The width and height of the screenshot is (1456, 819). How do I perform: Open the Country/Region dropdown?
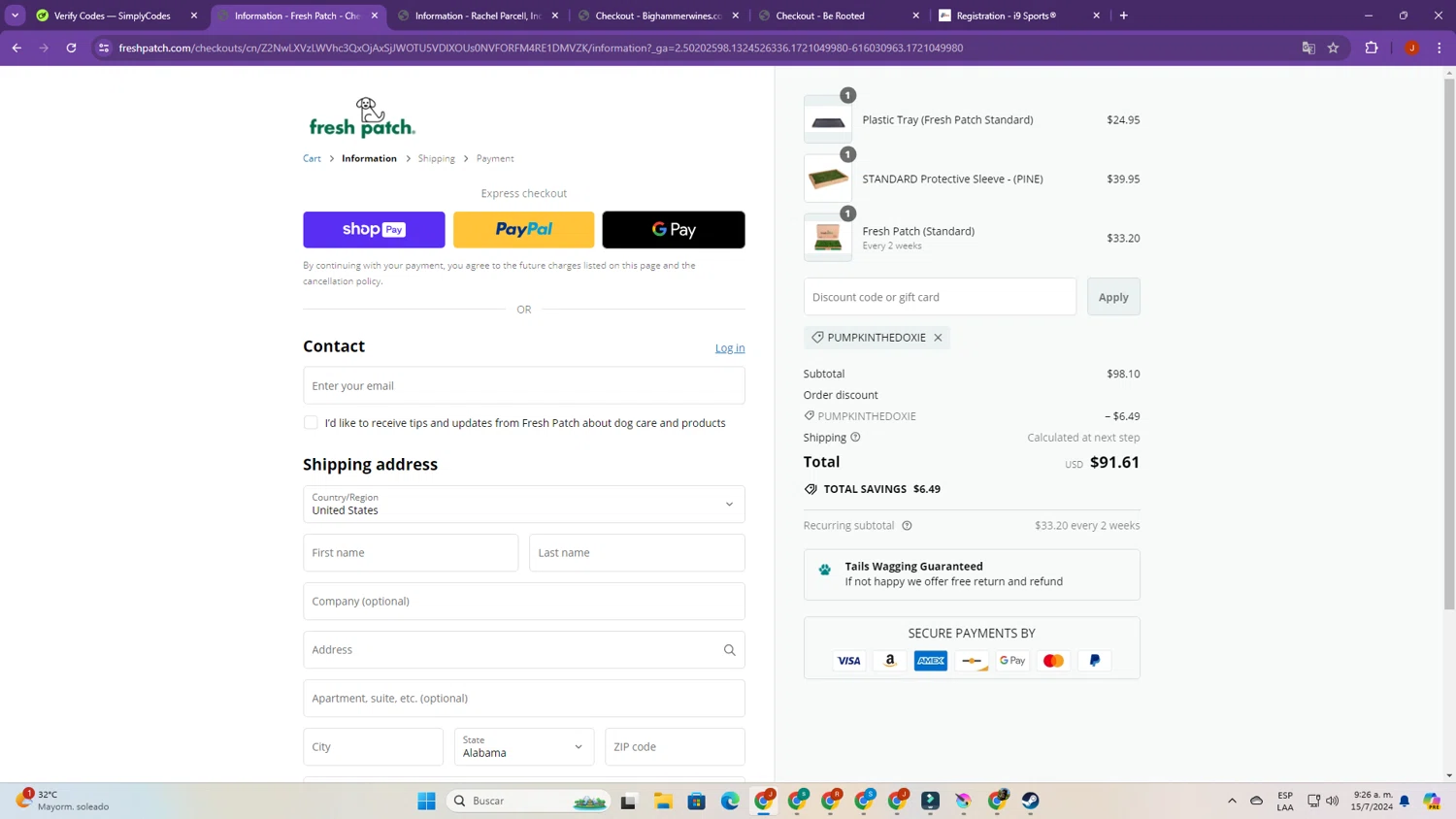tap(524, 505)
